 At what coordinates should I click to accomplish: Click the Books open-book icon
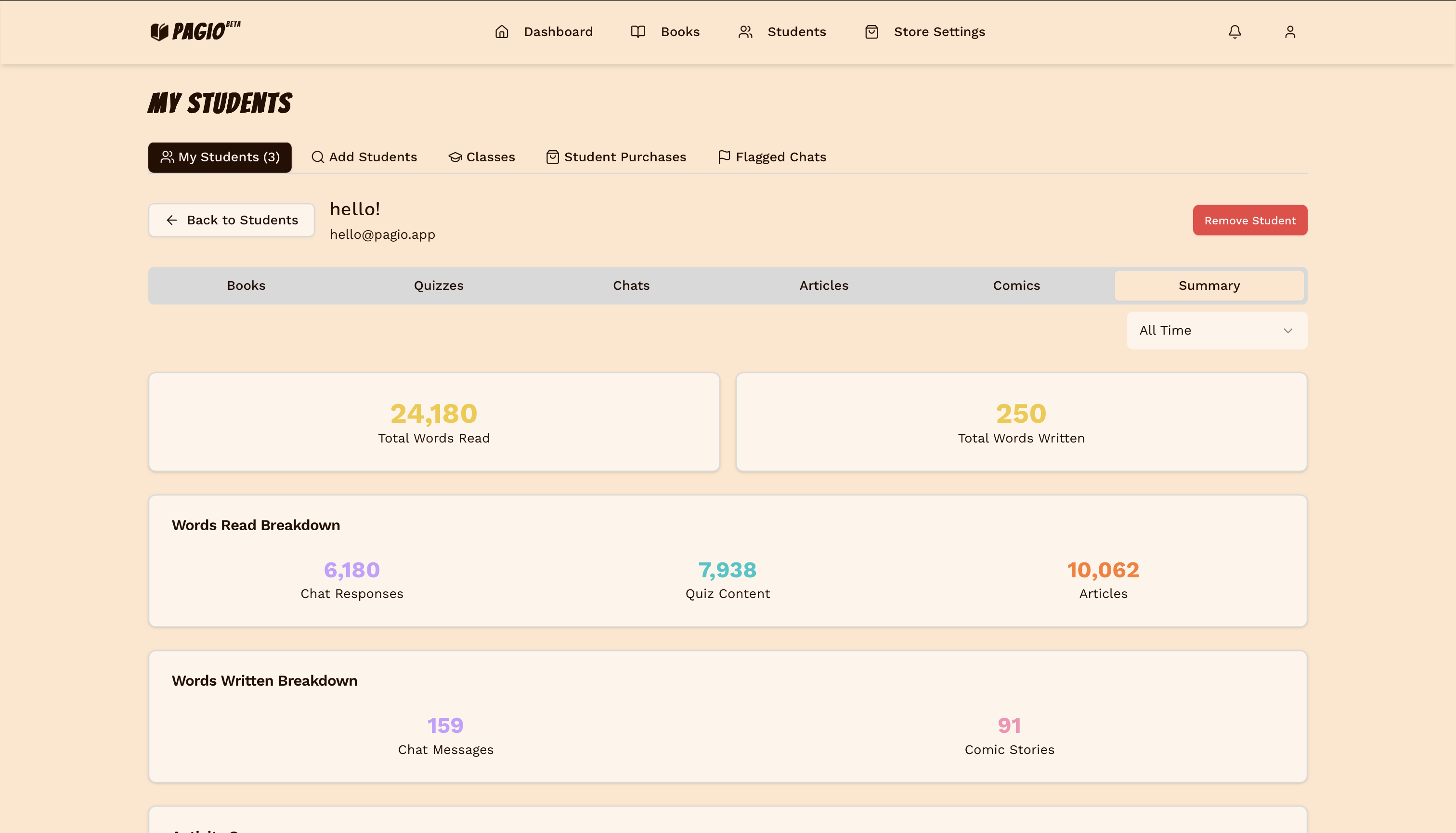pos(638,32)
